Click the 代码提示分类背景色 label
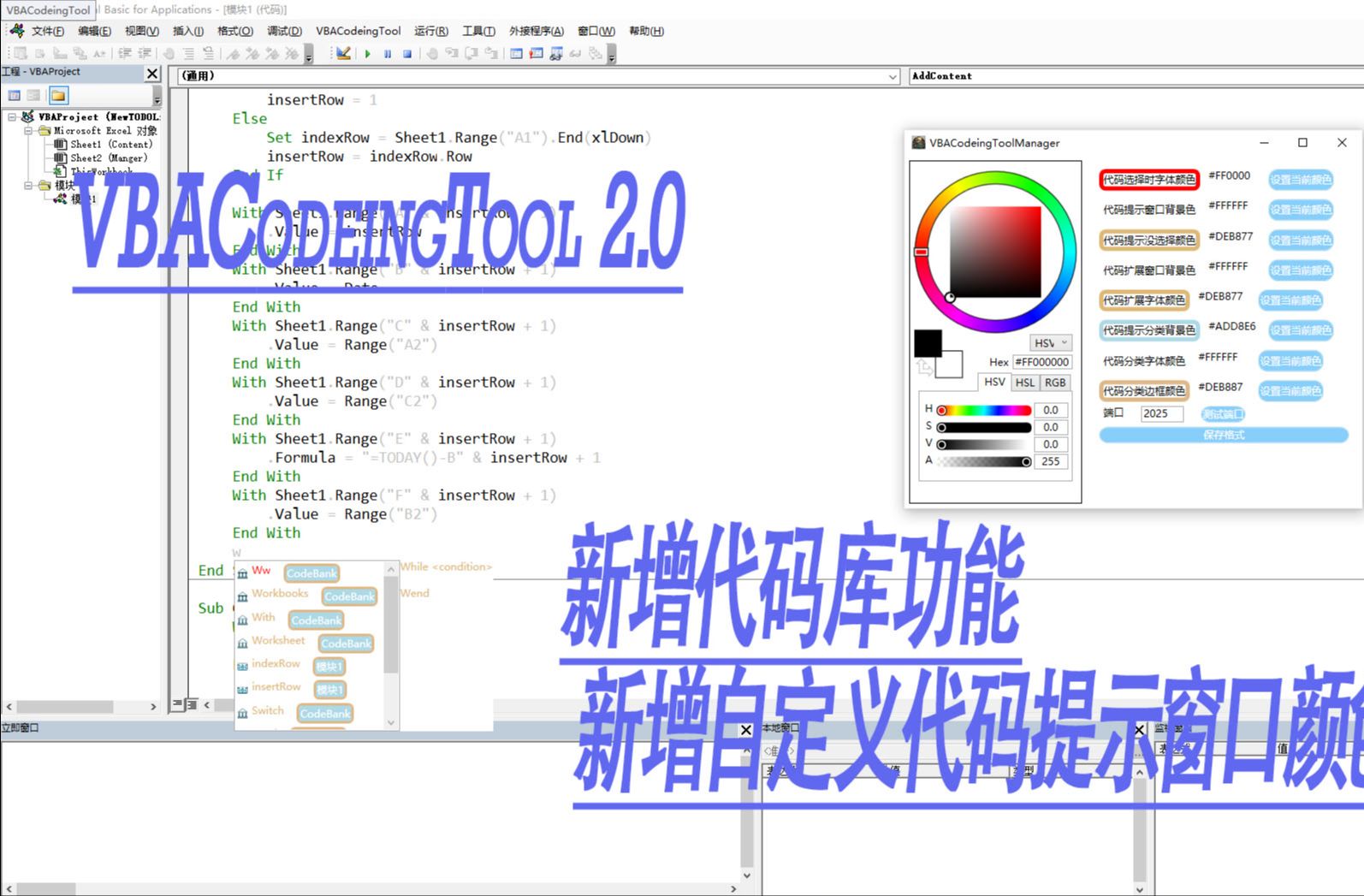1364x896 pixels. click(x=1149, y=330)
